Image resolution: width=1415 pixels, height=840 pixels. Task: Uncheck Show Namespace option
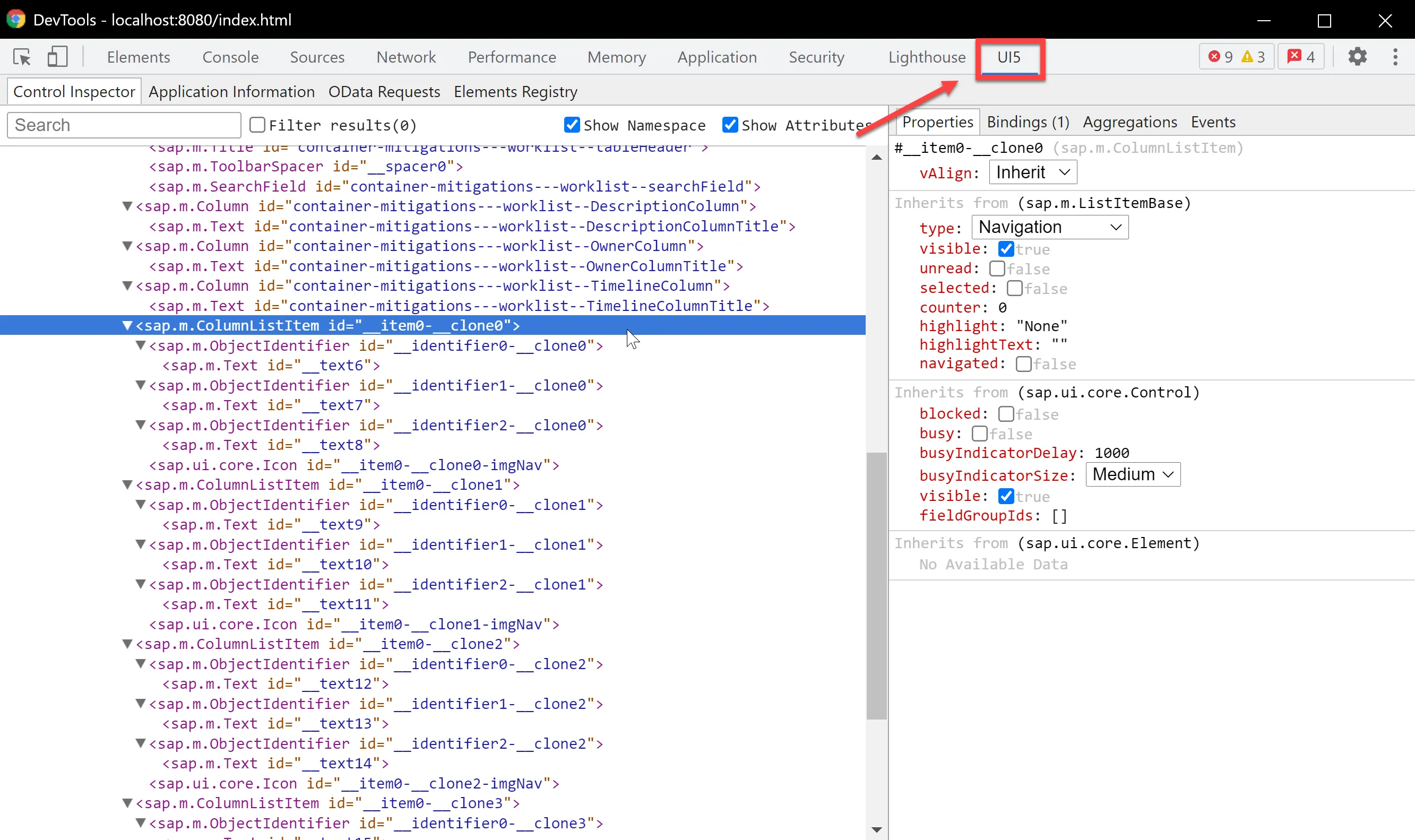(572, 125)
